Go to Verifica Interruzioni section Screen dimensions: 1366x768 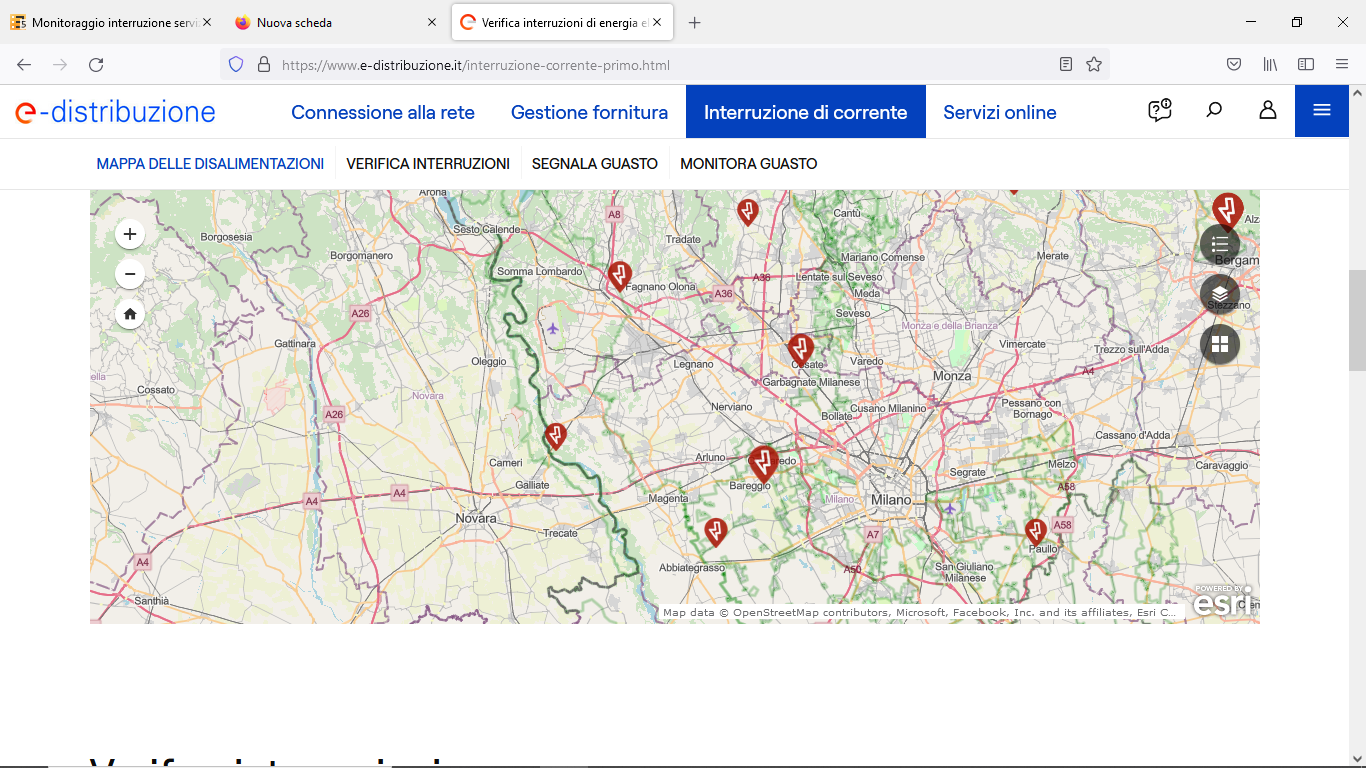428,164
